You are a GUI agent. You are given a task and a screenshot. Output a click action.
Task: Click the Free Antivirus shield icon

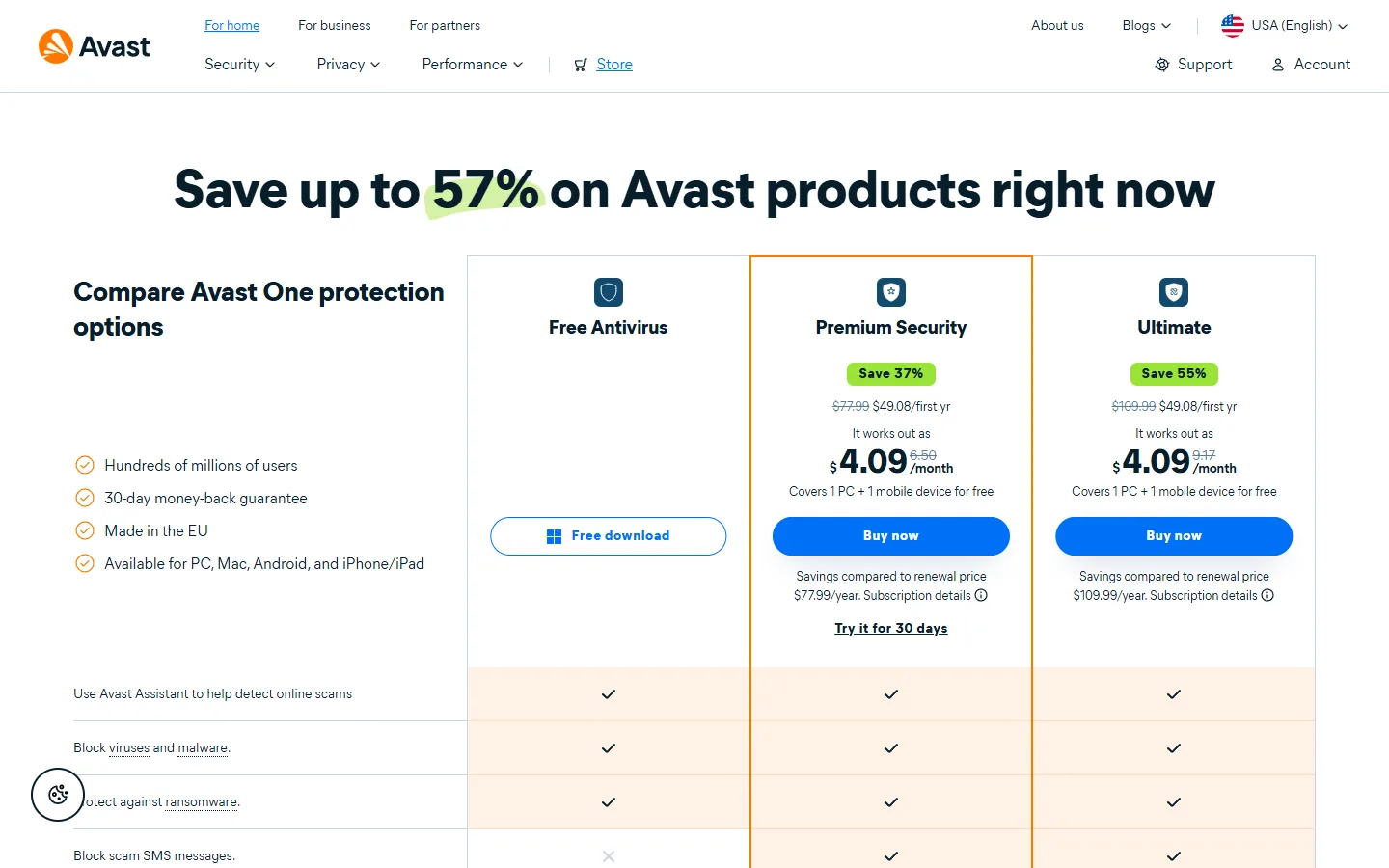pos(609,292)
